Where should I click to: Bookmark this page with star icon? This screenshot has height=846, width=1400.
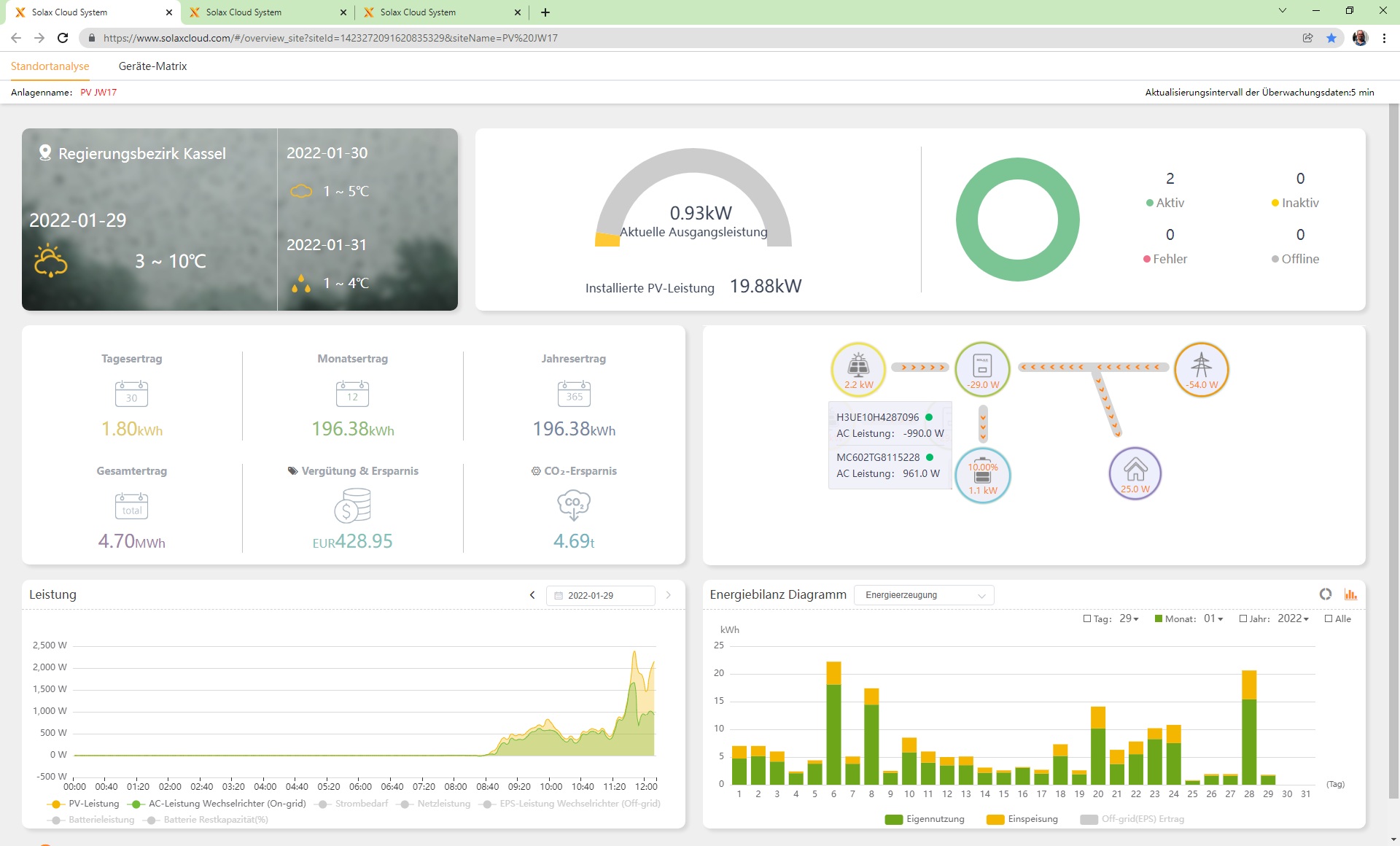[1331, 38]
